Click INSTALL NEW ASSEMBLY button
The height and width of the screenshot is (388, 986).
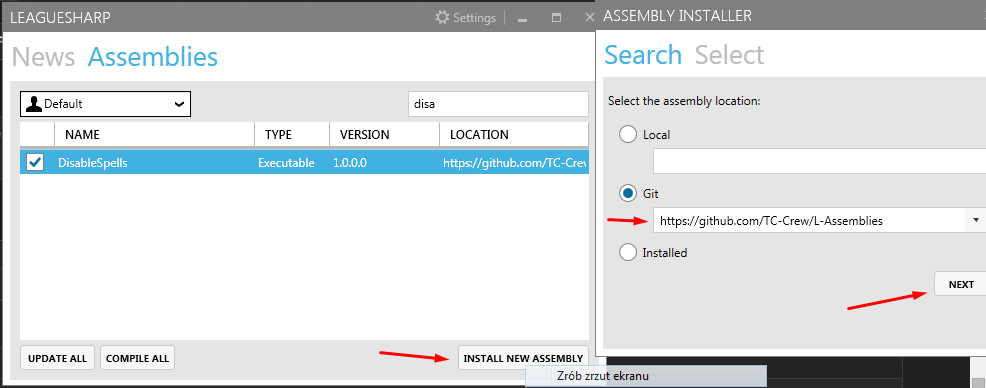[523, 358]
